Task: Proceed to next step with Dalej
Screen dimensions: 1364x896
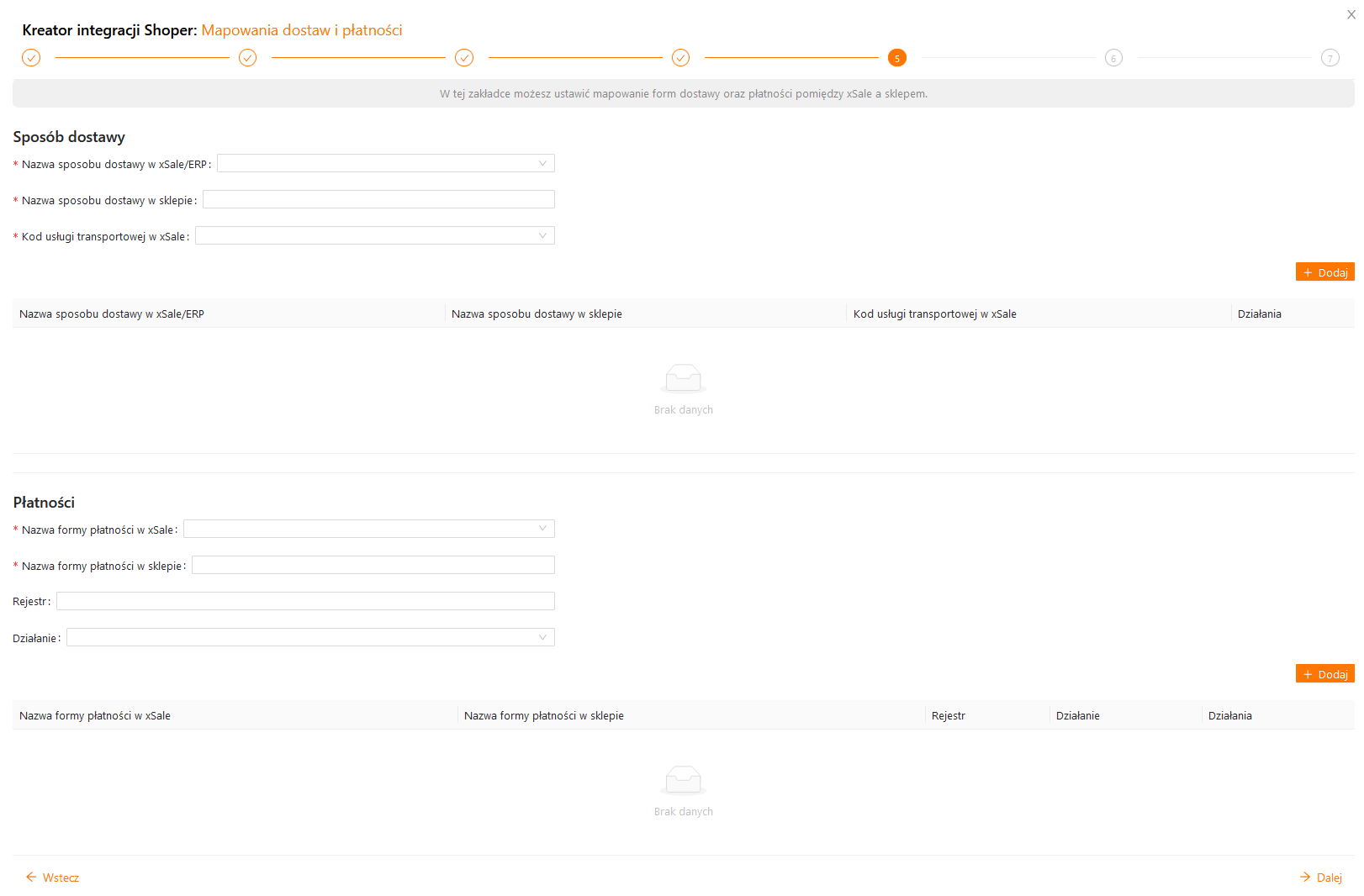Action: pos(1321,878)
